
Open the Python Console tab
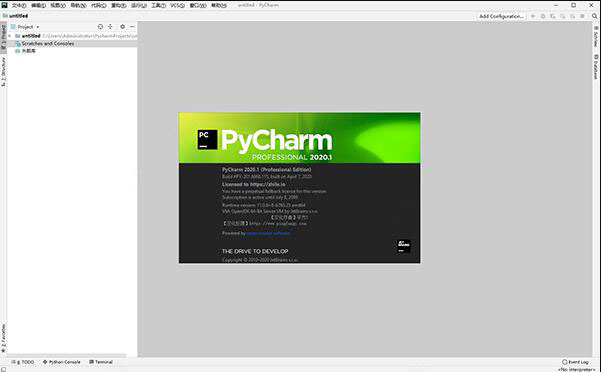pos(62,362)
